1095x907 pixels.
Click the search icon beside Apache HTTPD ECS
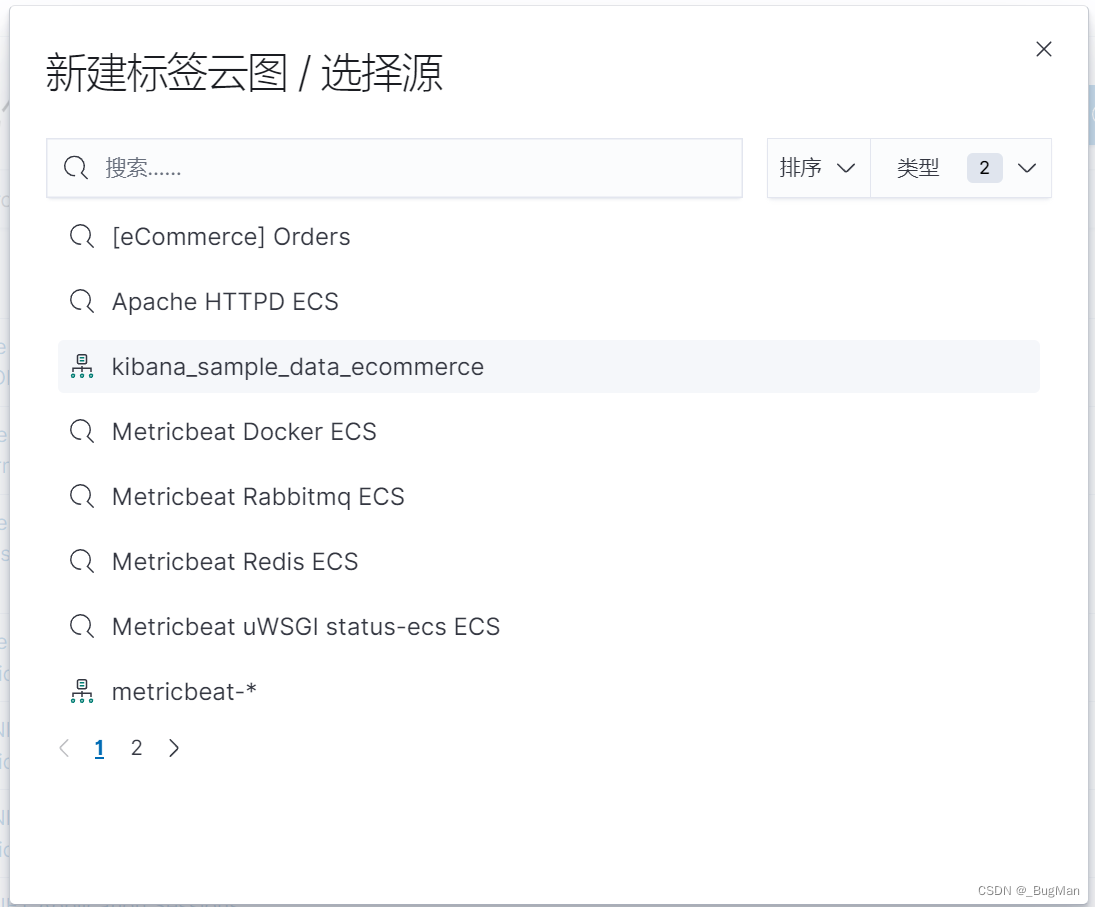click(82, 302)
